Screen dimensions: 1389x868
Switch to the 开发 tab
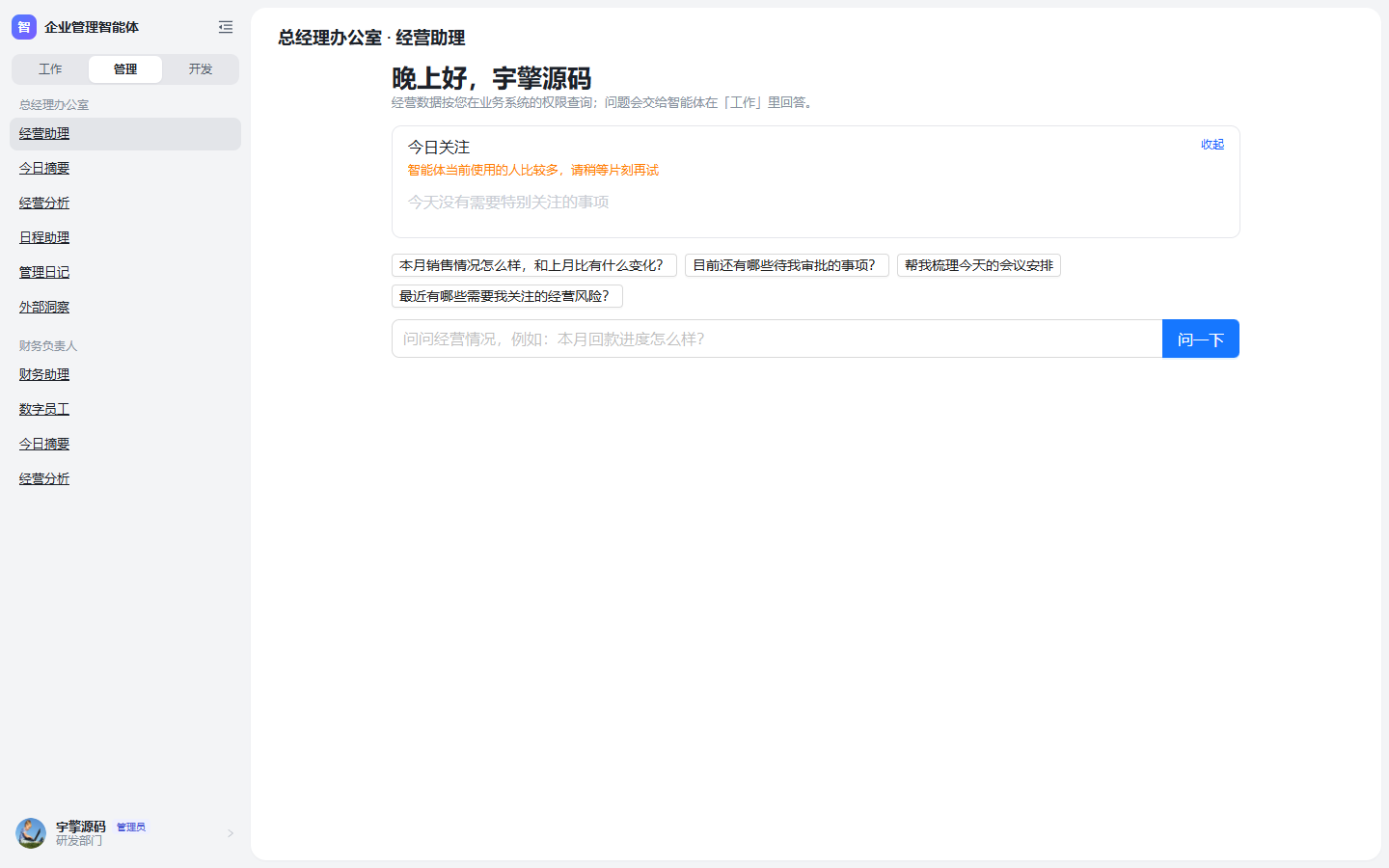[201, 69]
